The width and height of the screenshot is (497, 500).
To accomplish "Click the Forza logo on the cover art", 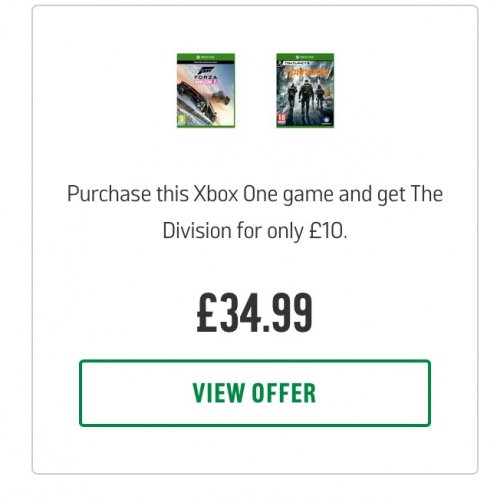I will (207, 73).
